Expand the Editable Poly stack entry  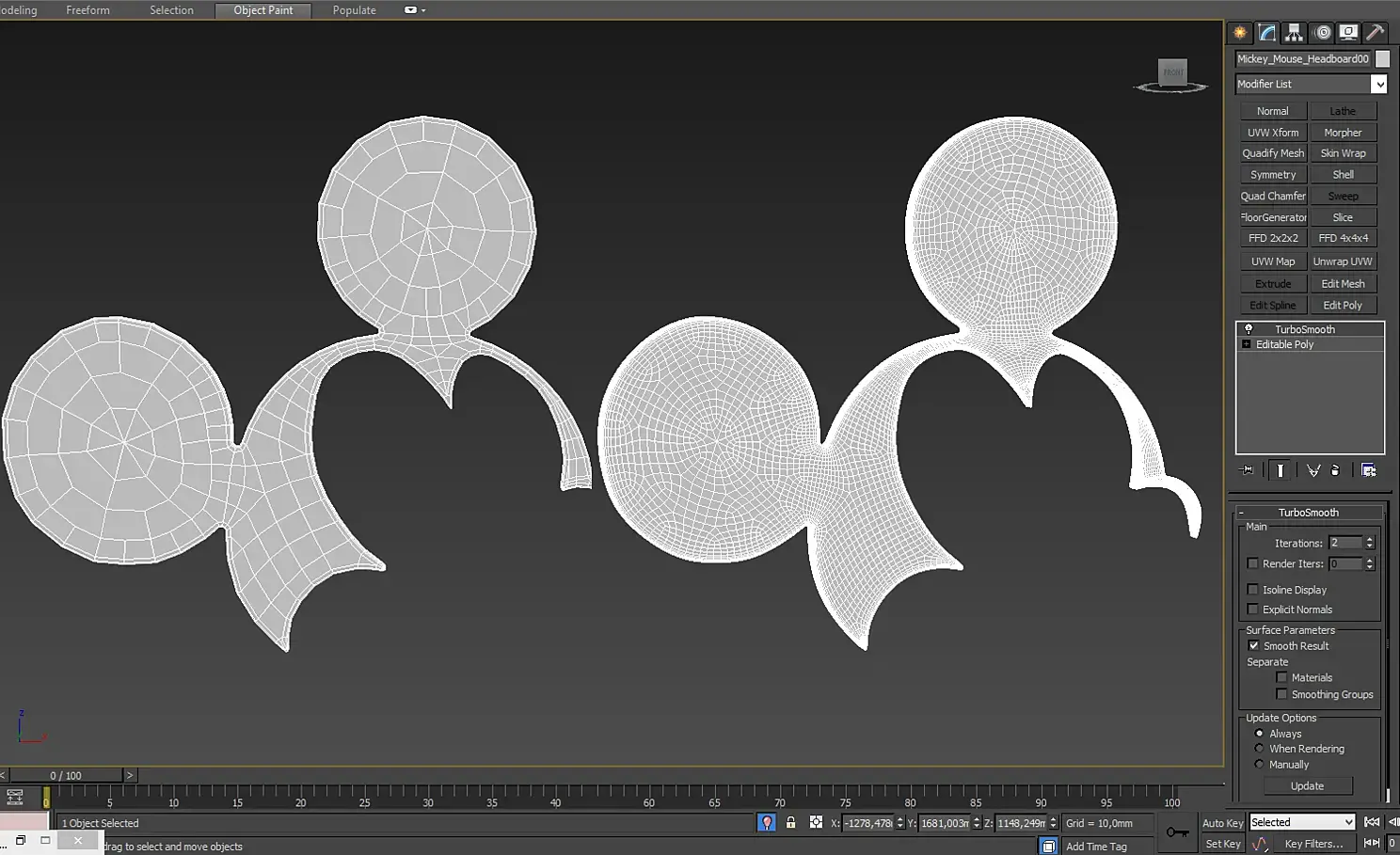tap(1247, 344)
